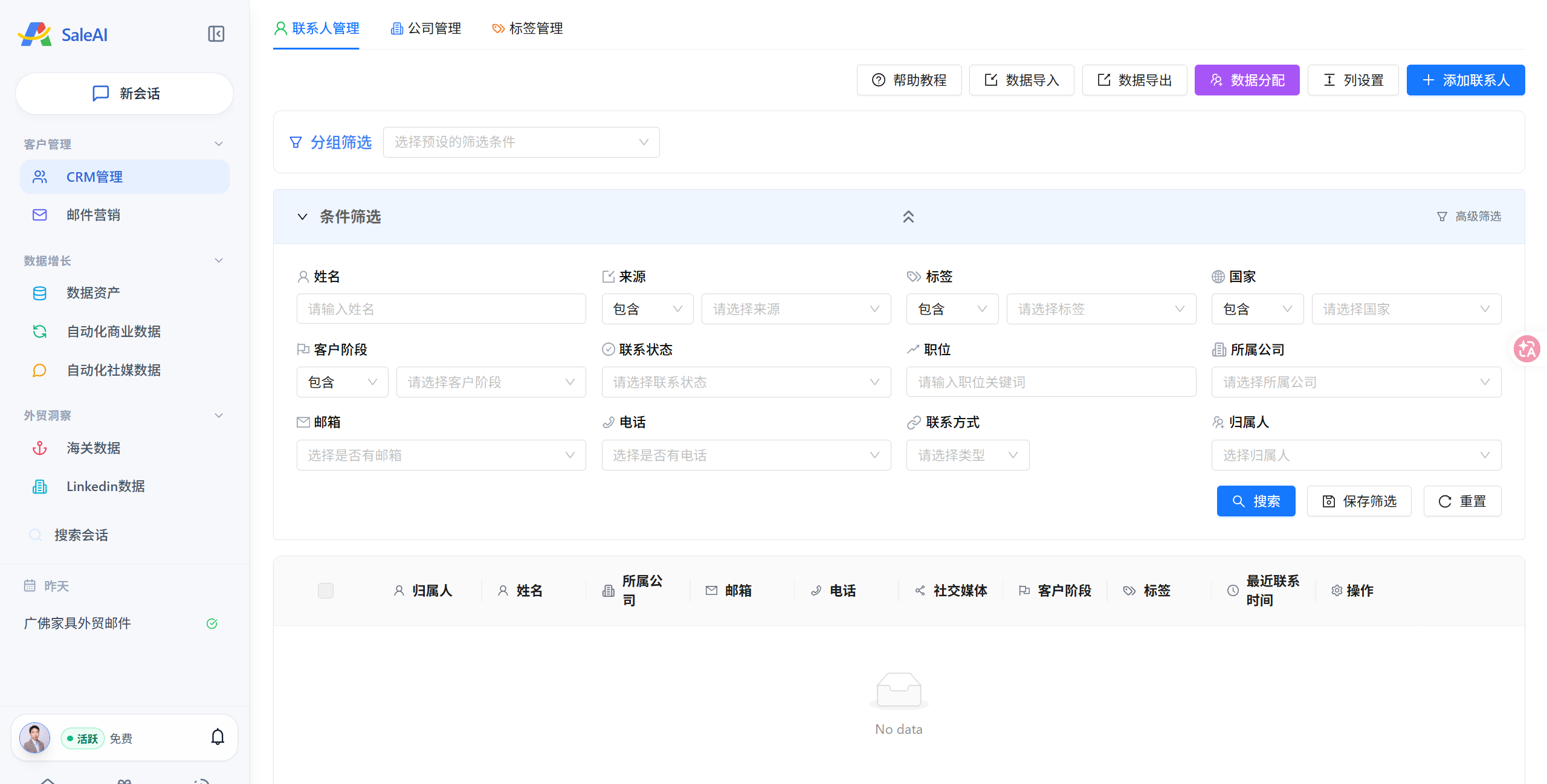Collapse the 数据增长 section
Image resolution: width=1547 pixels, height=784 pixels.
click(x=219, y=260)
